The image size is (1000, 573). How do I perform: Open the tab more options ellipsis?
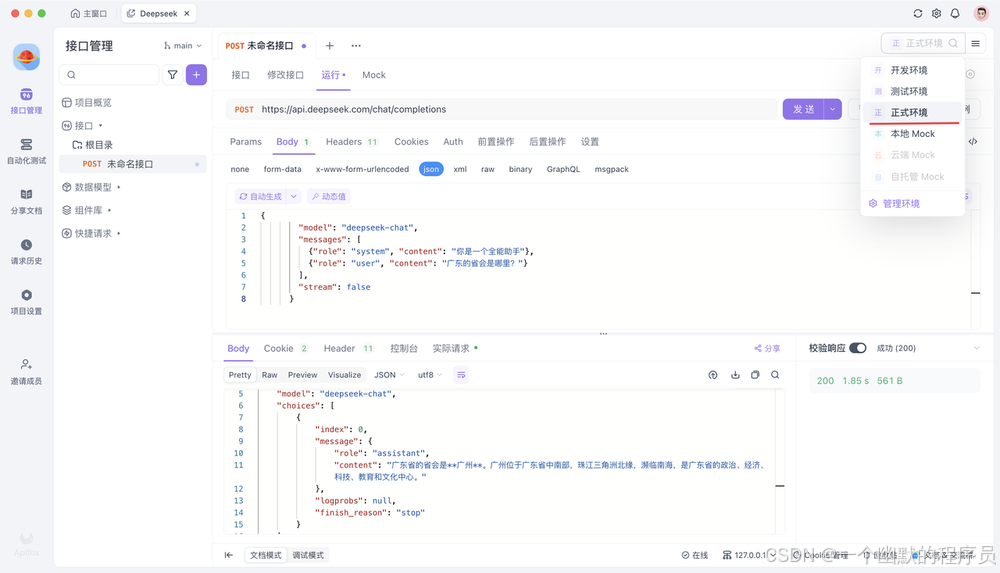[356, 45]
